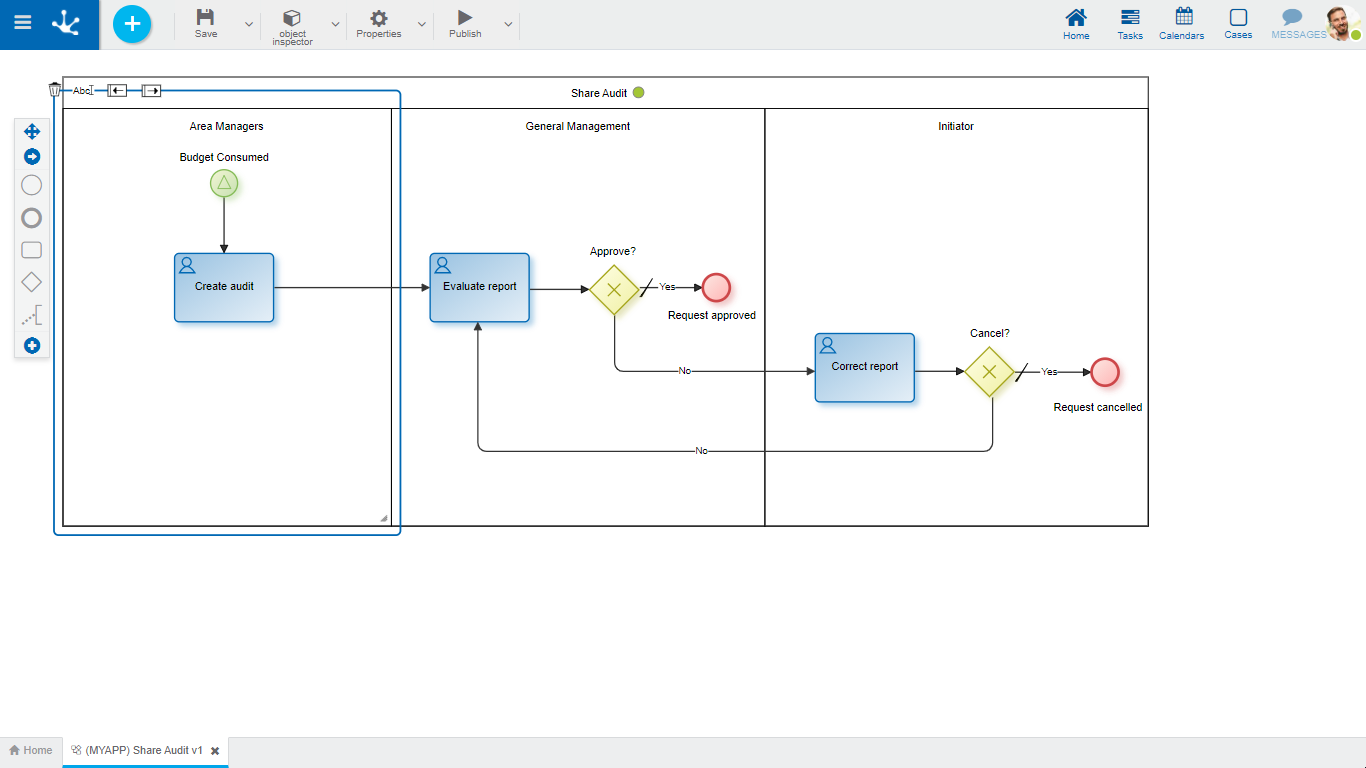Image resolution: width=1366 pixels, height=768 pixels.
Task: Open the hamburger main menu
Action: 22,23
